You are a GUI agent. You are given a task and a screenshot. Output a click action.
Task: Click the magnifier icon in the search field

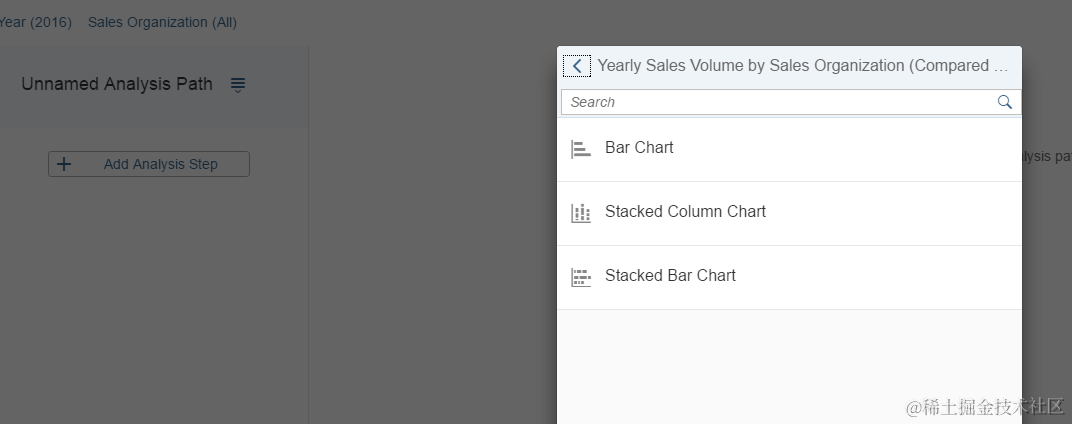1004,102
